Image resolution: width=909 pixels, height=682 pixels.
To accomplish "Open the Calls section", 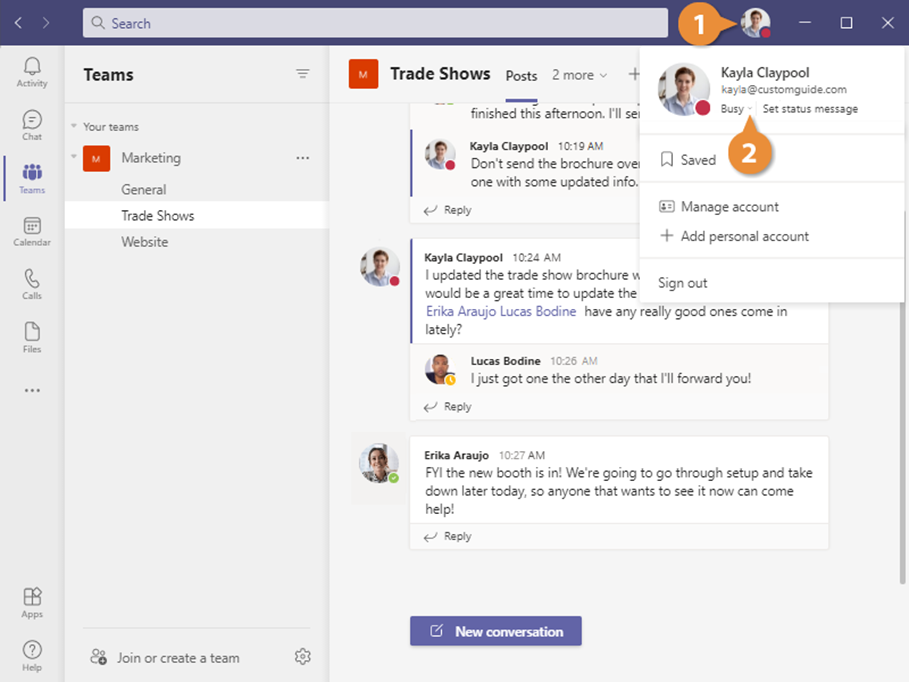I will (32, 284).
